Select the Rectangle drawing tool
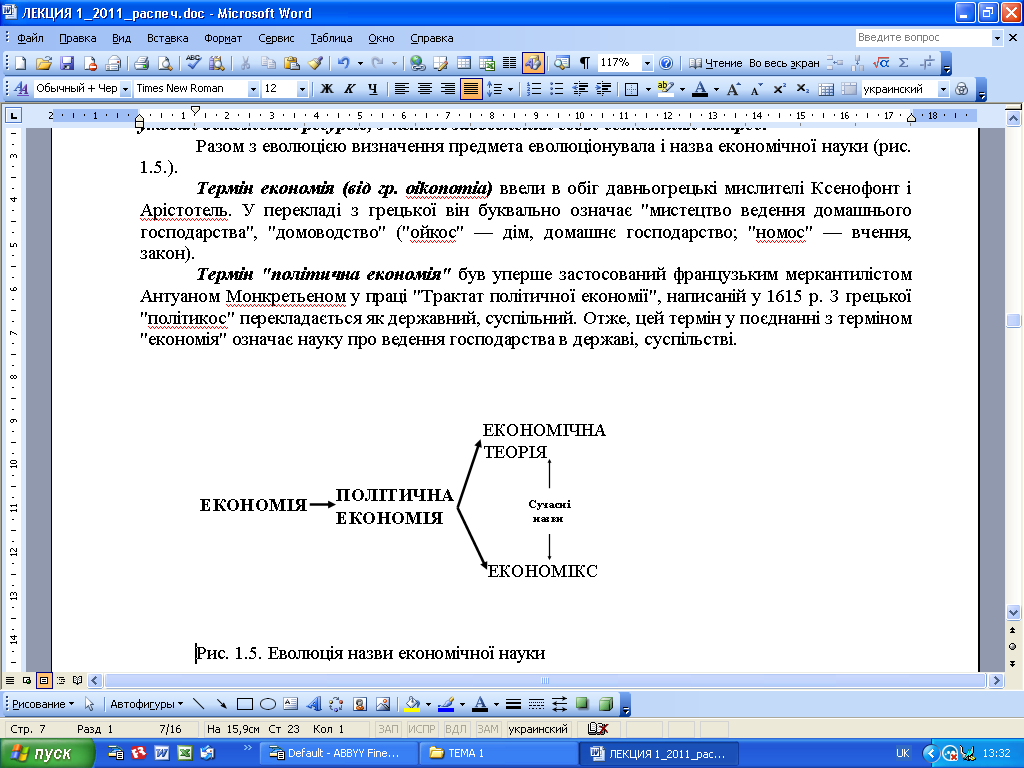 pos(245,704)
